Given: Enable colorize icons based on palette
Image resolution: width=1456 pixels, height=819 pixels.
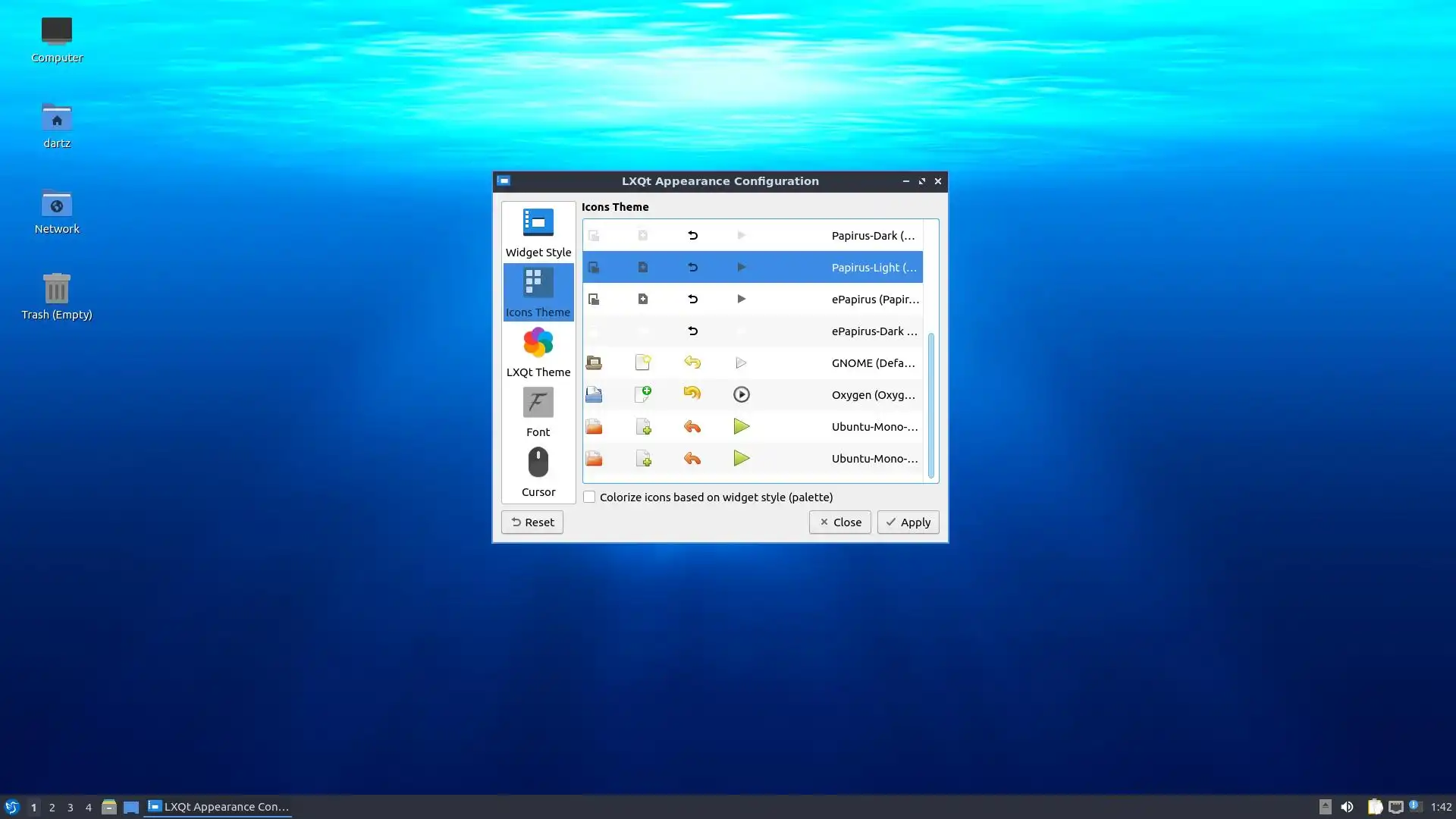Looking at the screenshot, I should [x=589, y=497].
